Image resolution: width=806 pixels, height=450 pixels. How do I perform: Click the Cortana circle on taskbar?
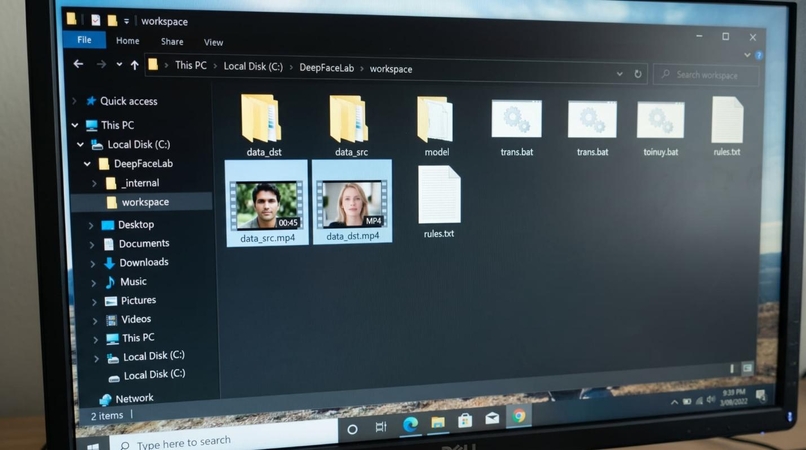click(x=352, y=429)
